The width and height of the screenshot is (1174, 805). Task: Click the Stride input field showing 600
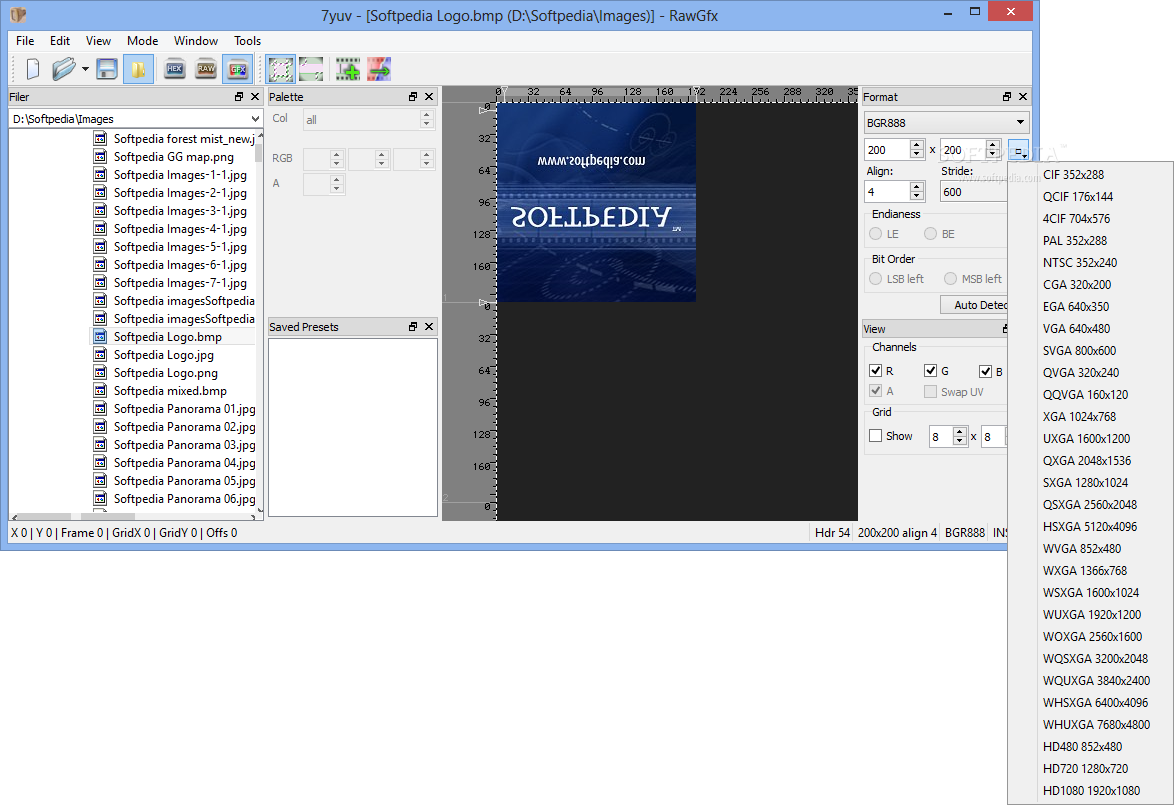pos(973,192)
